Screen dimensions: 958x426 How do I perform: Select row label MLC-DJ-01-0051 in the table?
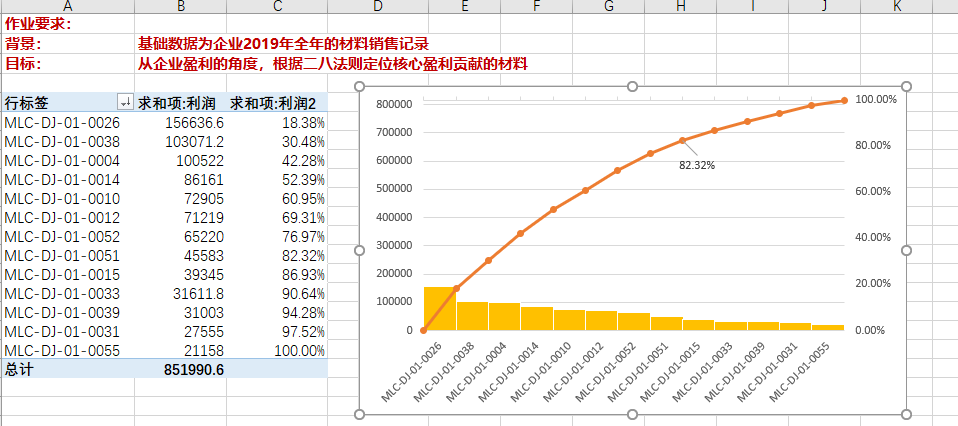pyautogui.click(x=62, y=255)
